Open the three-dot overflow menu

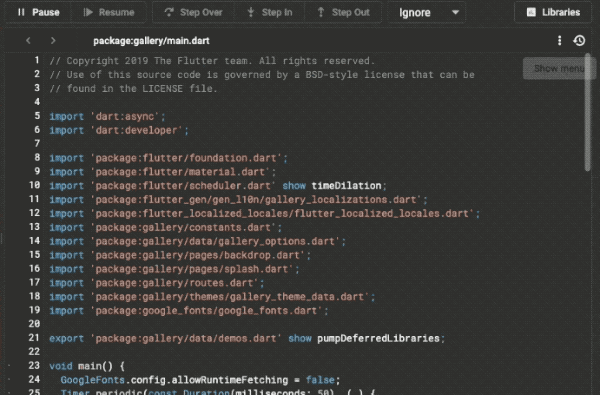pos(559,40)
